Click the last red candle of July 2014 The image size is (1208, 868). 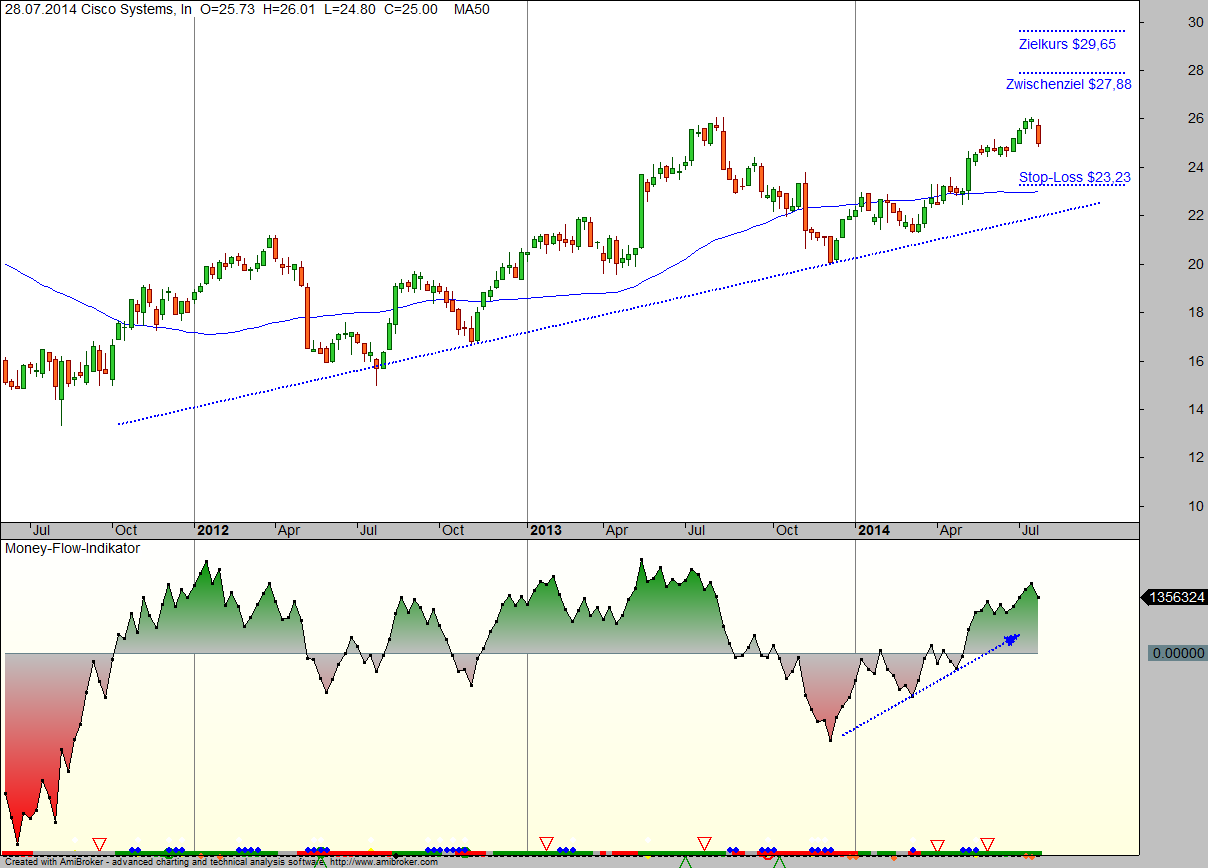[x=1038, y=133]
